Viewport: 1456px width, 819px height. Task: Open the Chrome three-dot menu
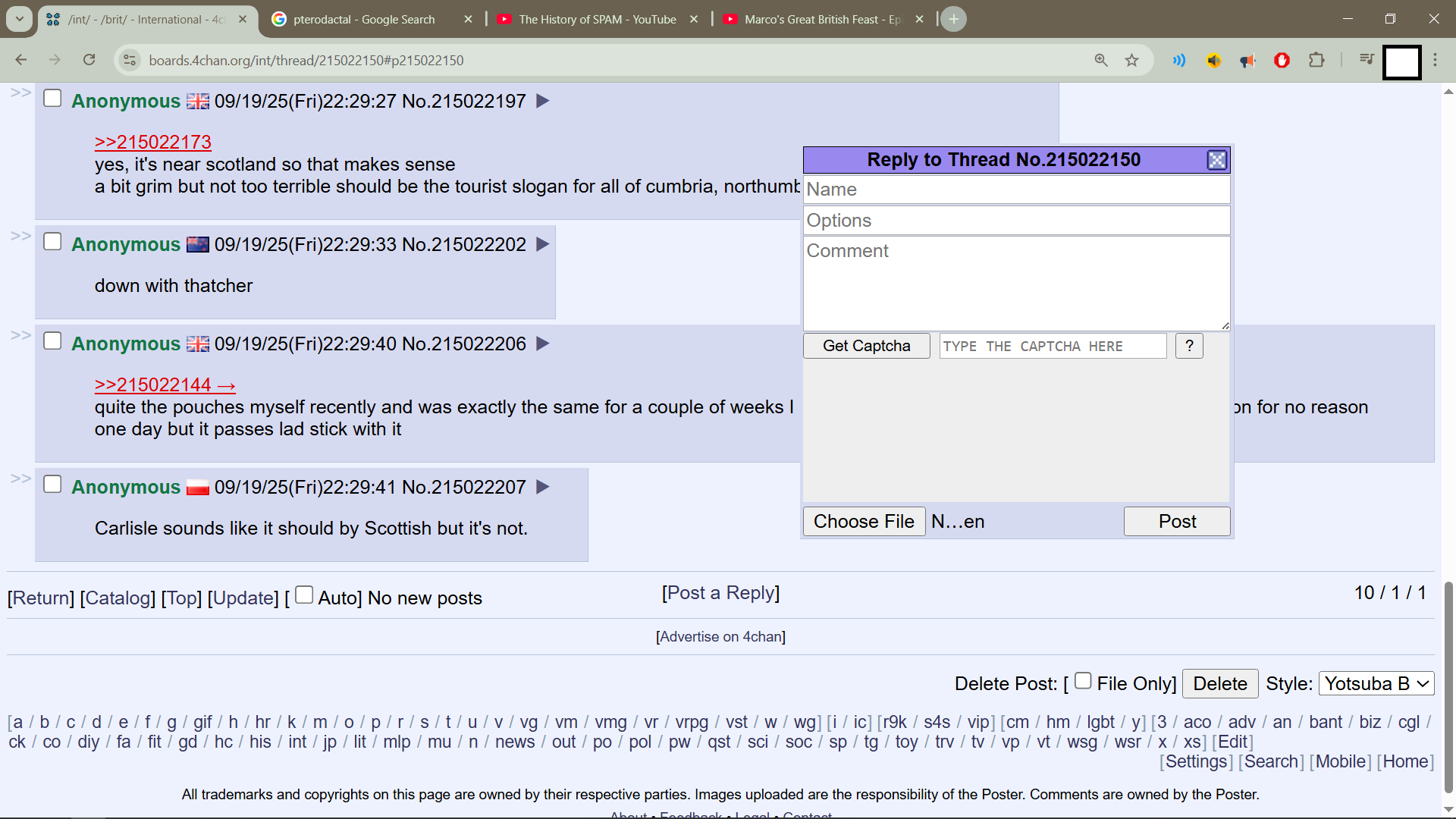pos(1435,60)
